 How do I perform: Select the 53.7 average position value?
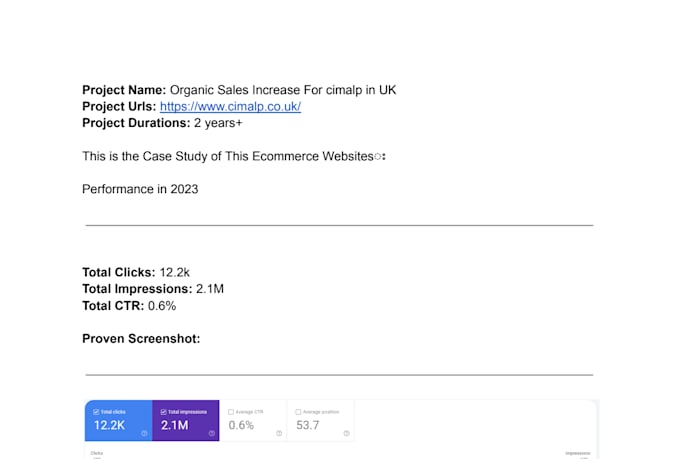(307, 425)
